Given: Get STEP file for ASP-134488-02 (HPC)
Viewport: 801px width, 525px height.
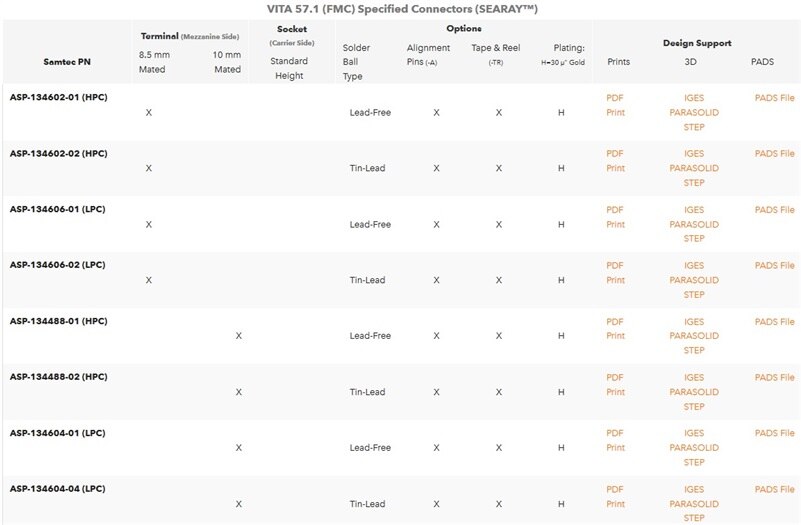Looking at the screenshot, I should pos(694,406).
